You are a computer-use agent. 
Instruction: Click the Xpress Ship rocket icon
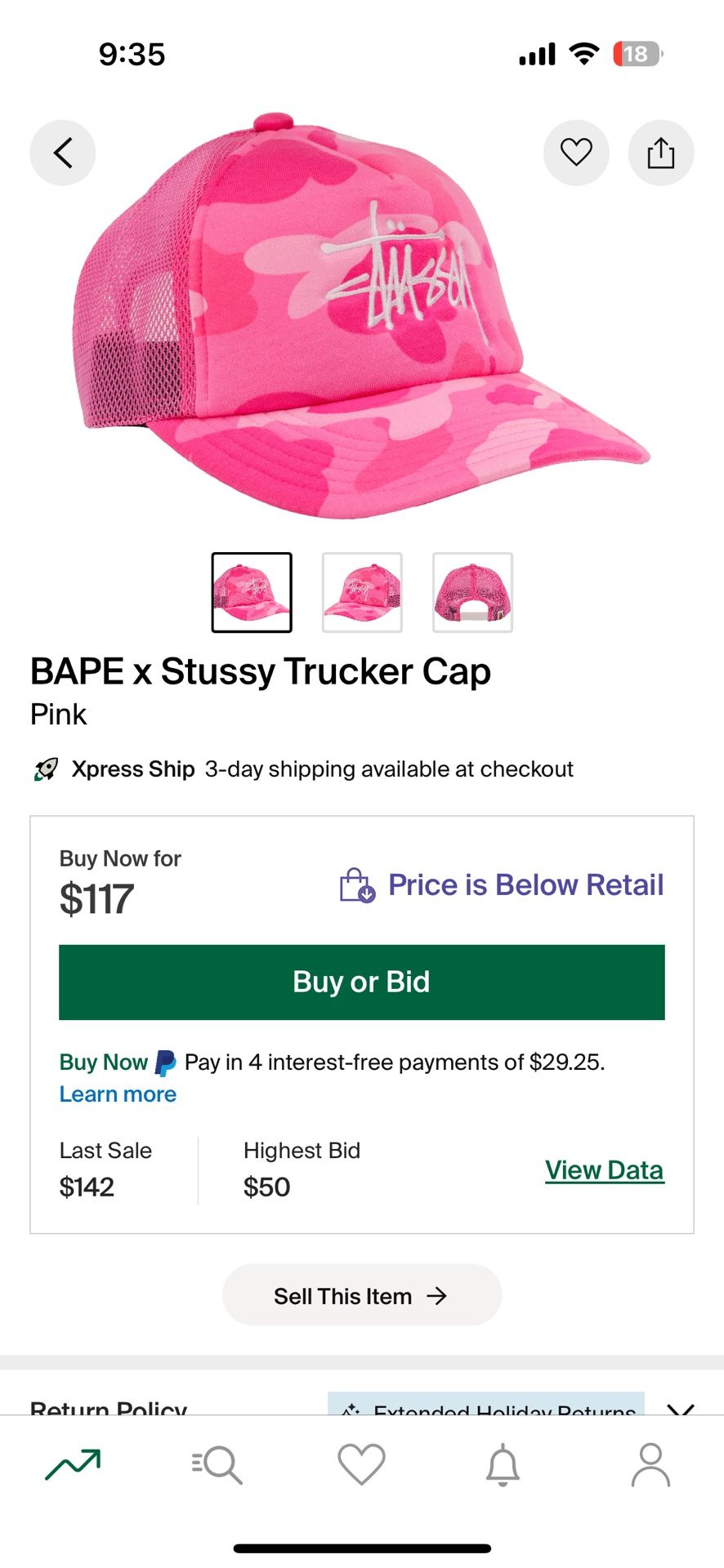(45, 768)
